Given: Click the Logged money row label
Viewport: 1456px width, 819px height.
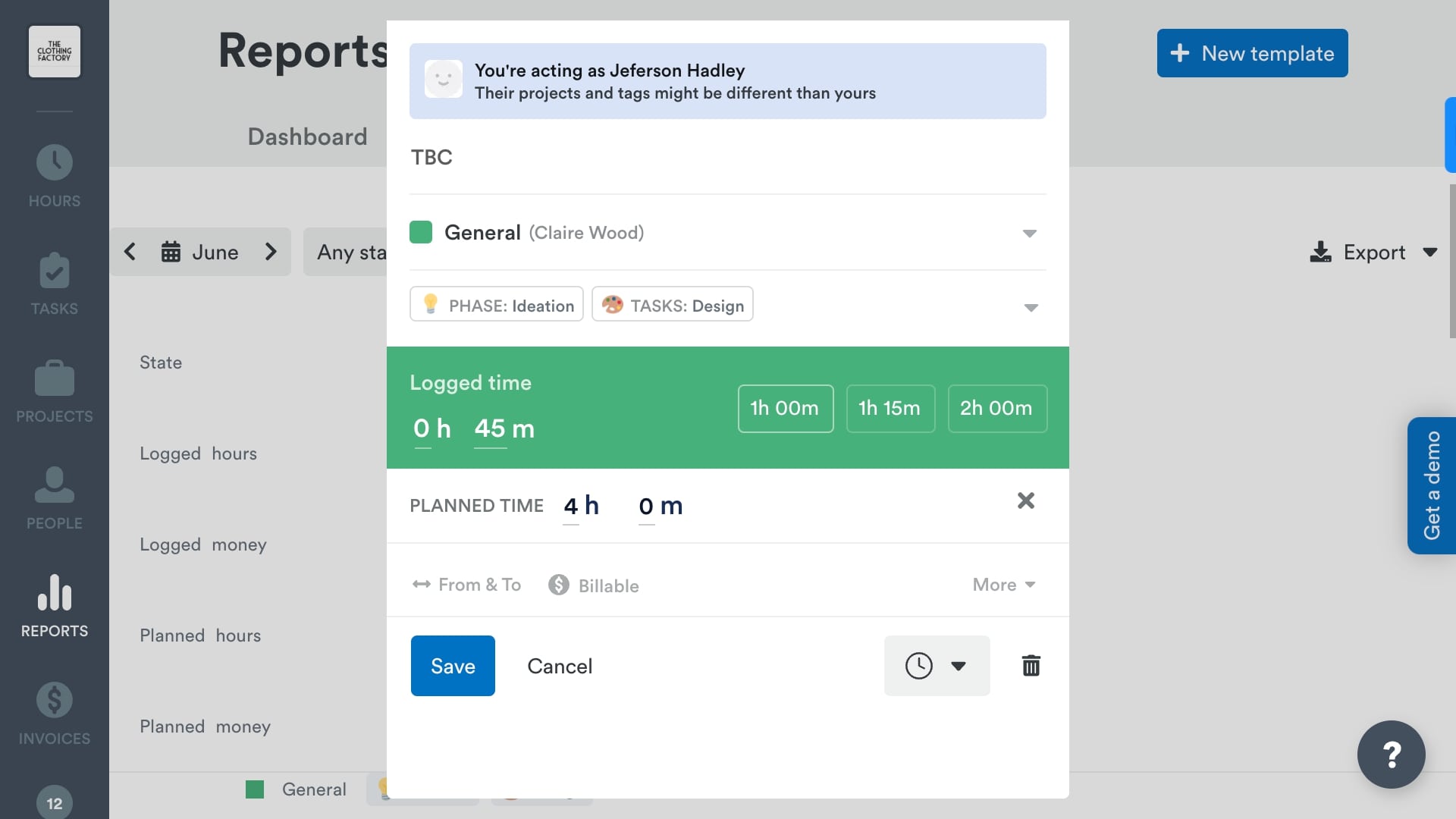Looking at the screenshot, I should coord(202,544).
